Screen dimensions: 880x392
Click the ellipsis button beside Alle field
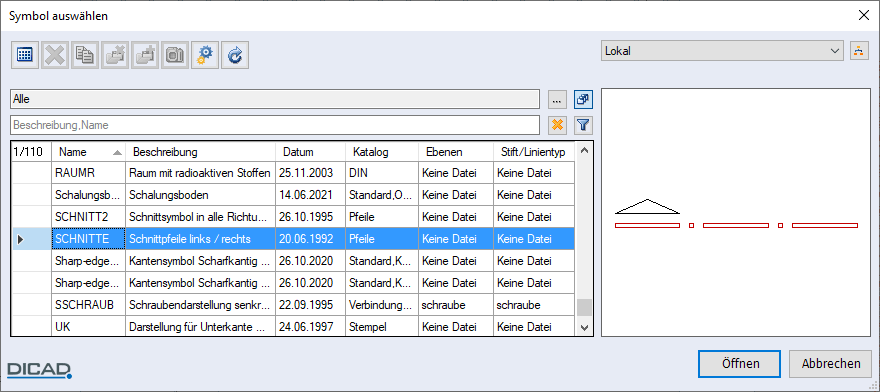557,99
